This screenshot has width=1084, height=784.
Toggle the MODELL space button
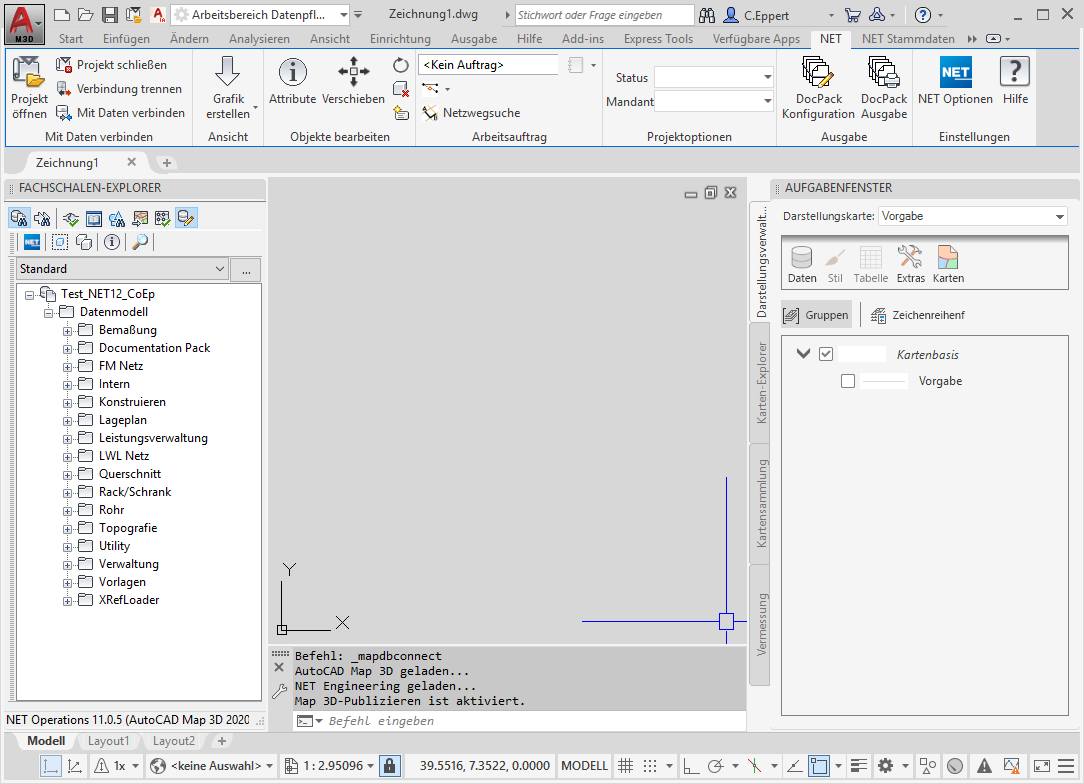point(584,765)
